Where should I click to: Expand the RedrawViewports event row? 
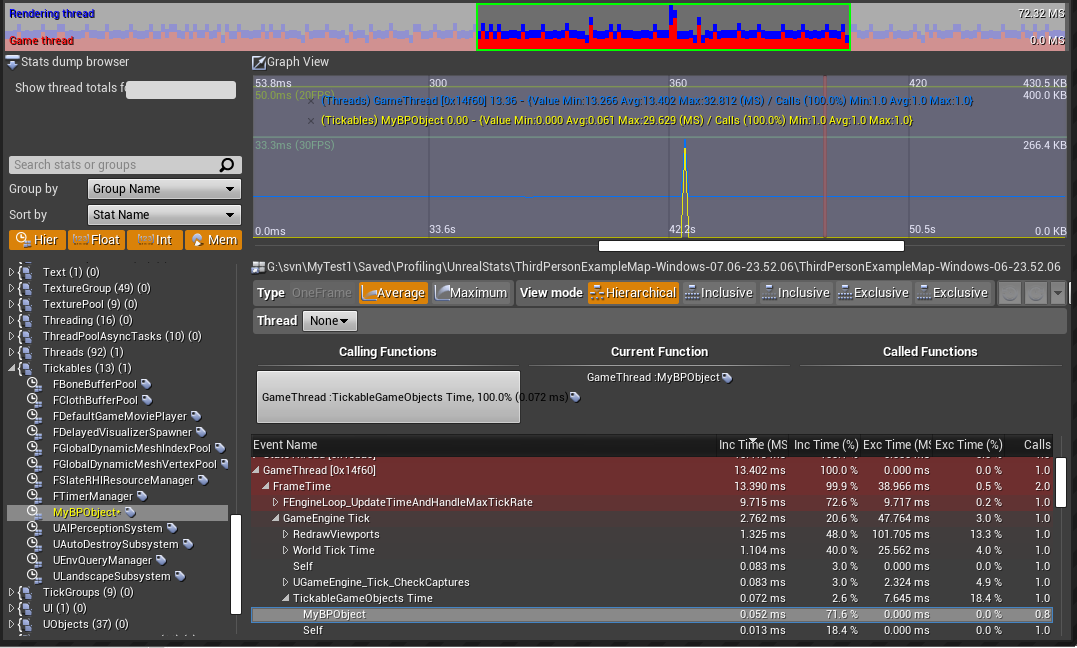coord(286,535)
